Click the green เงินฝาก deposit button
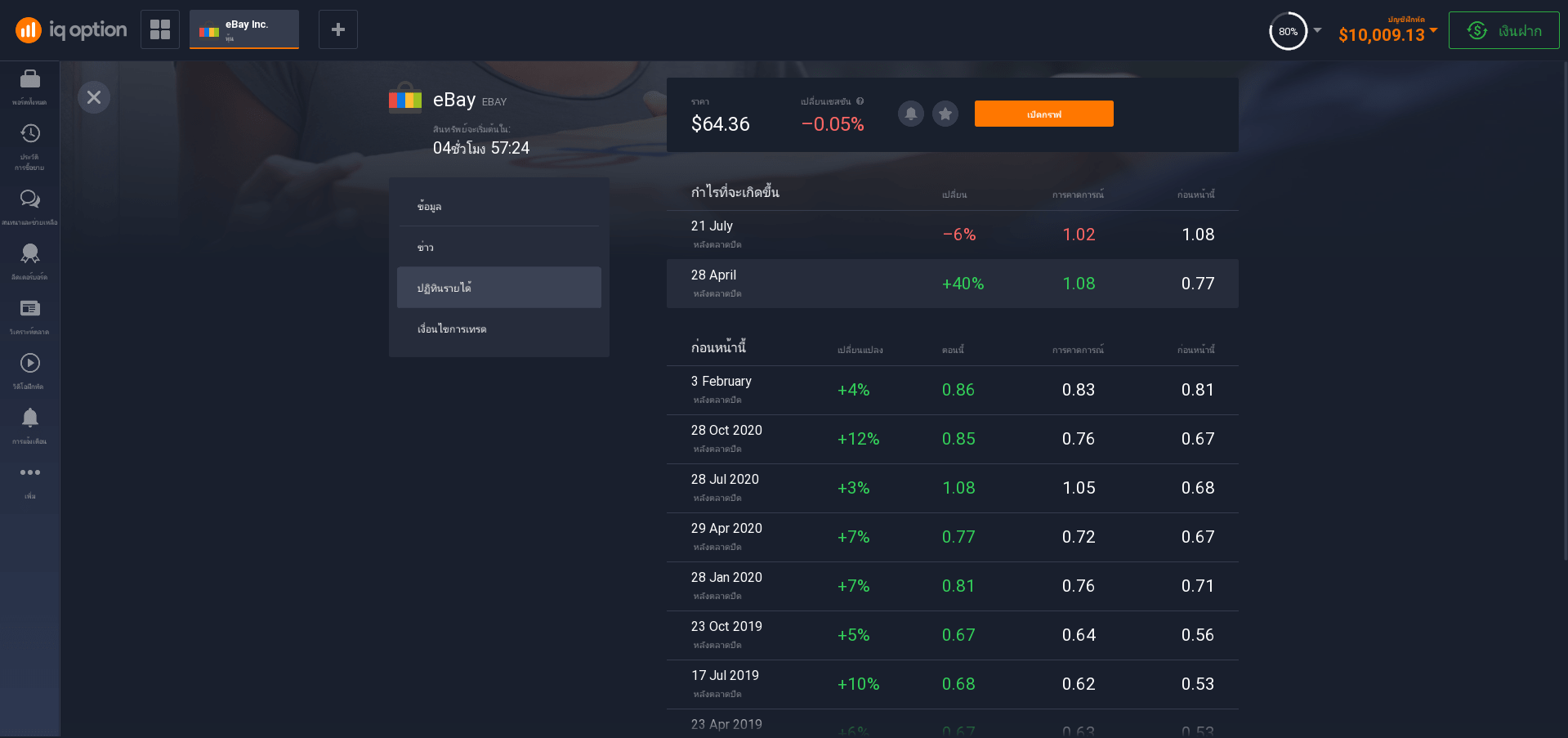 click(x=1503, y=30)
